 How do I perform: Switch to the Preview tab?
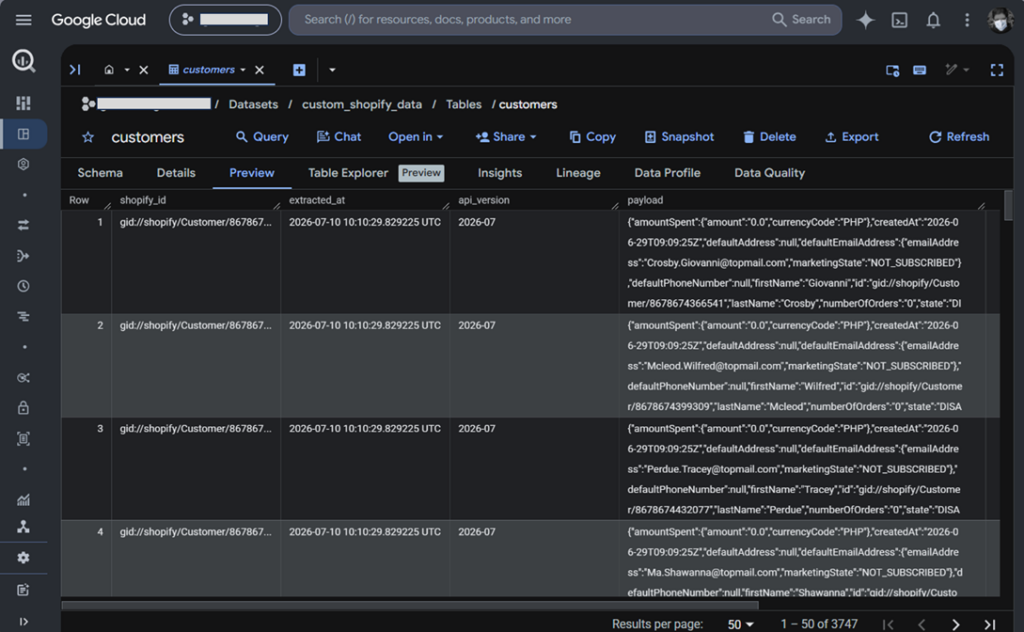click(251, 173)
